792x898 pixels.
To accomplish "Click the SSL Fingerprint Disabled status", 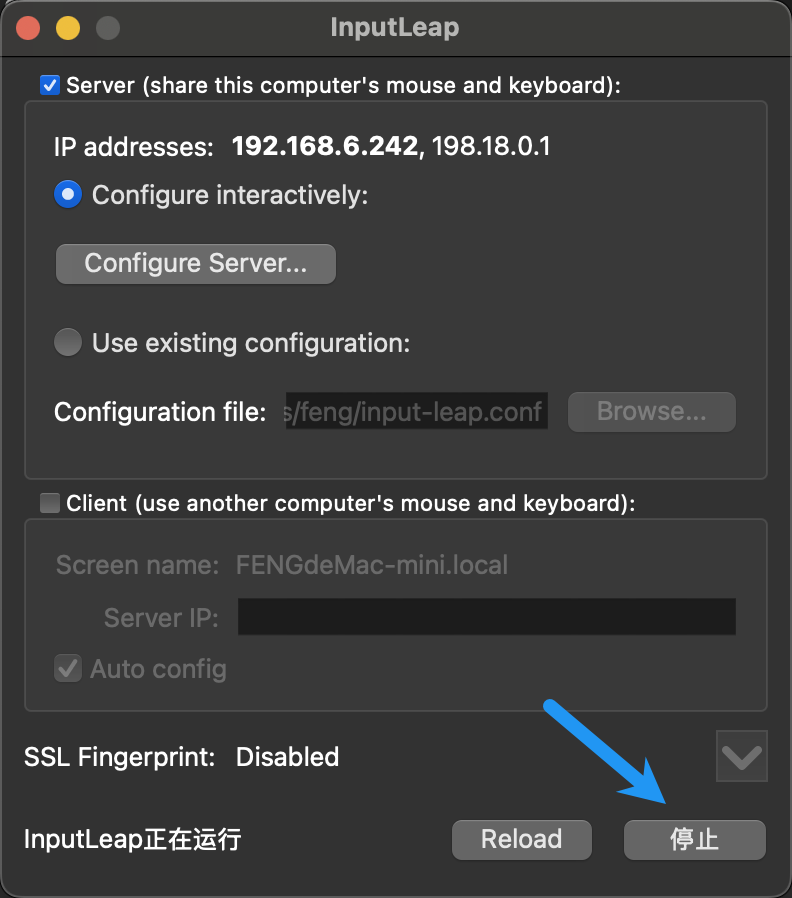I will [x=287, y=757].
